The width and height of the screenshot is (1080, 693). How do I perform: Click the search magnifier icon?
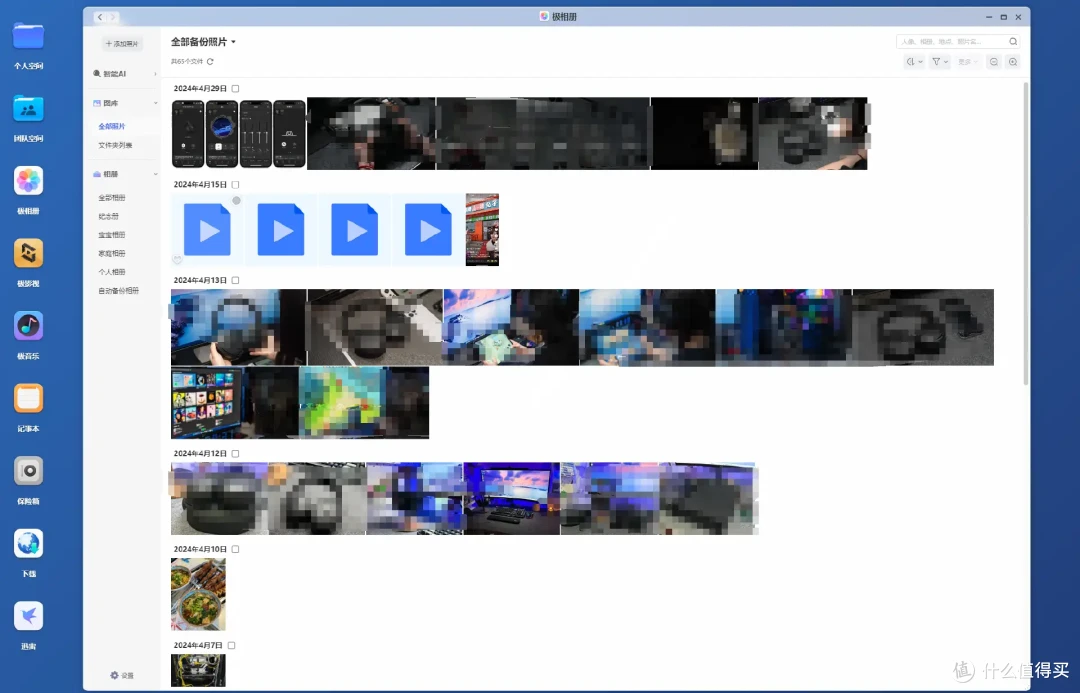point(1013,41)
